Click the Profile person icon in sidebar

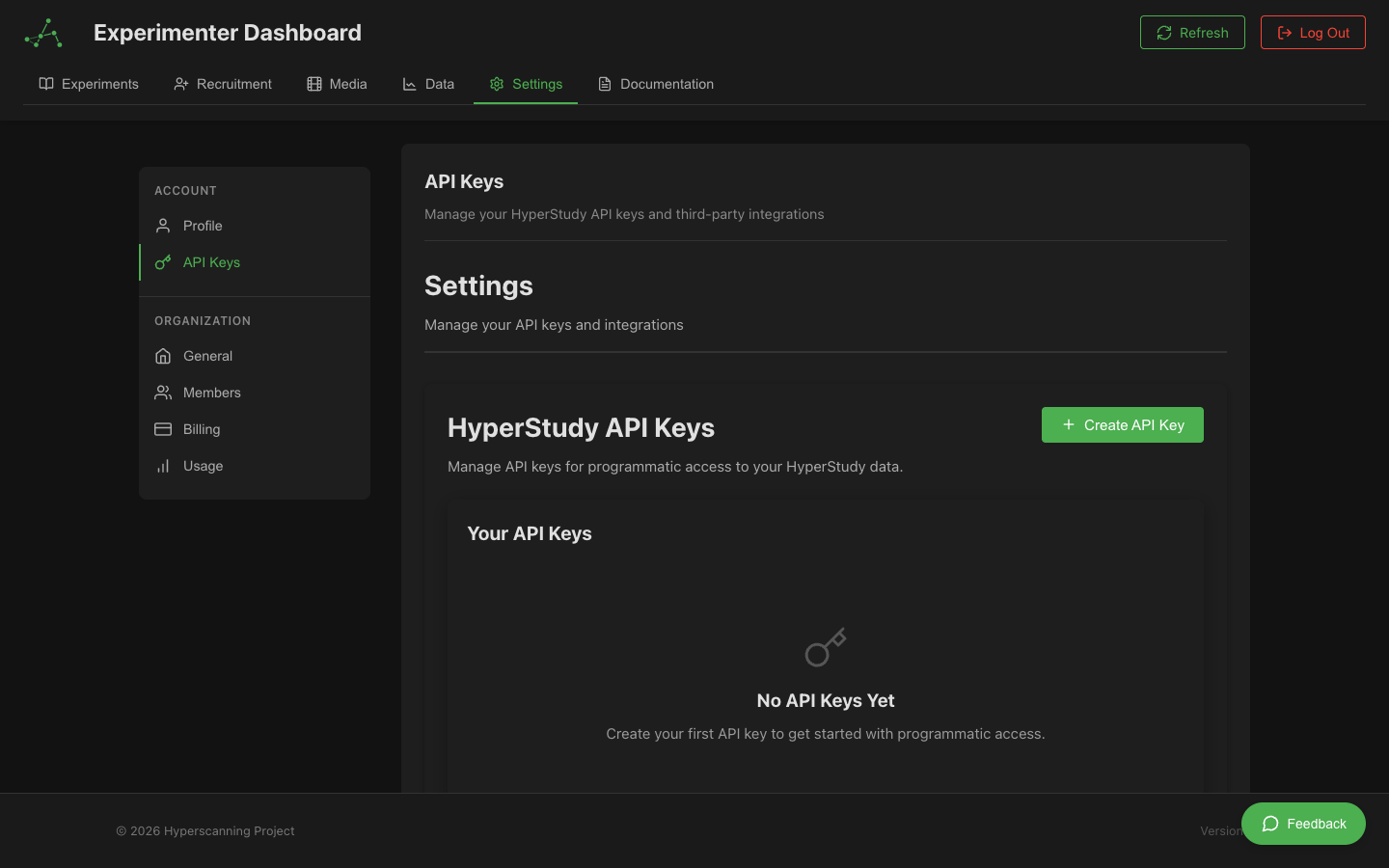pyautogui.click(x=163, y=225)
